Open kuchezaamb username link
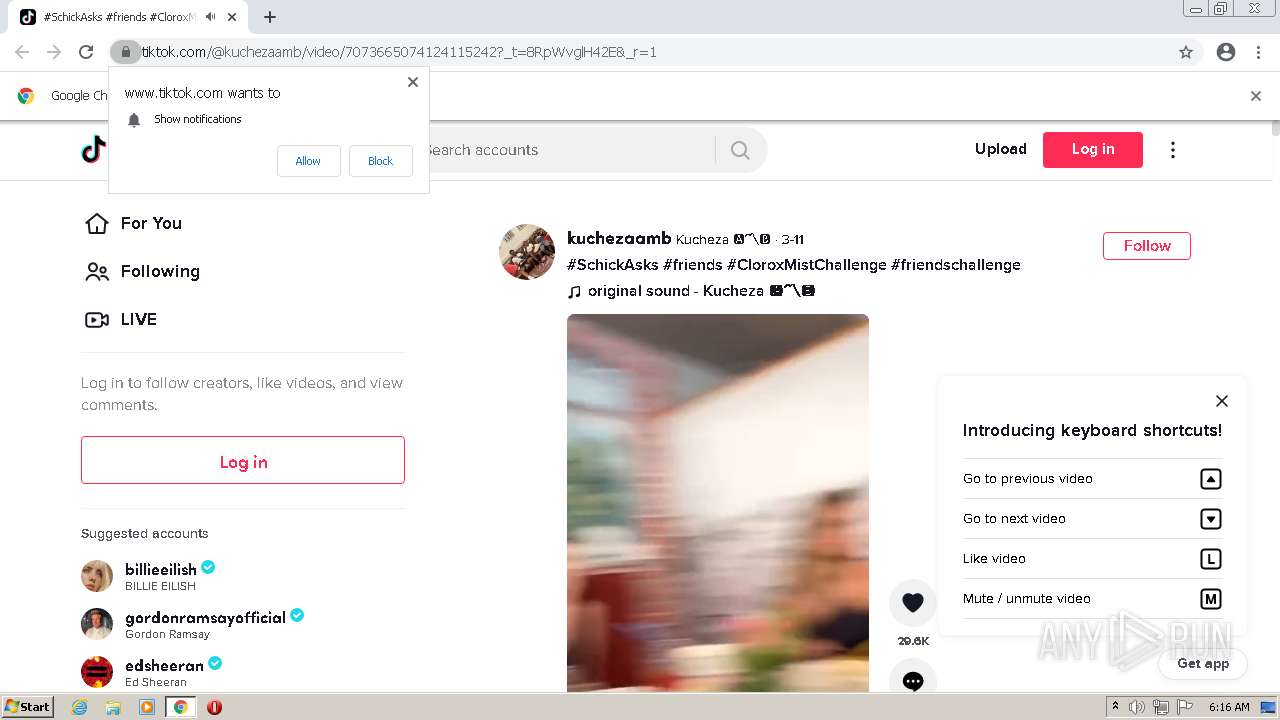The image size is (1280, 720). pos(619,238)
